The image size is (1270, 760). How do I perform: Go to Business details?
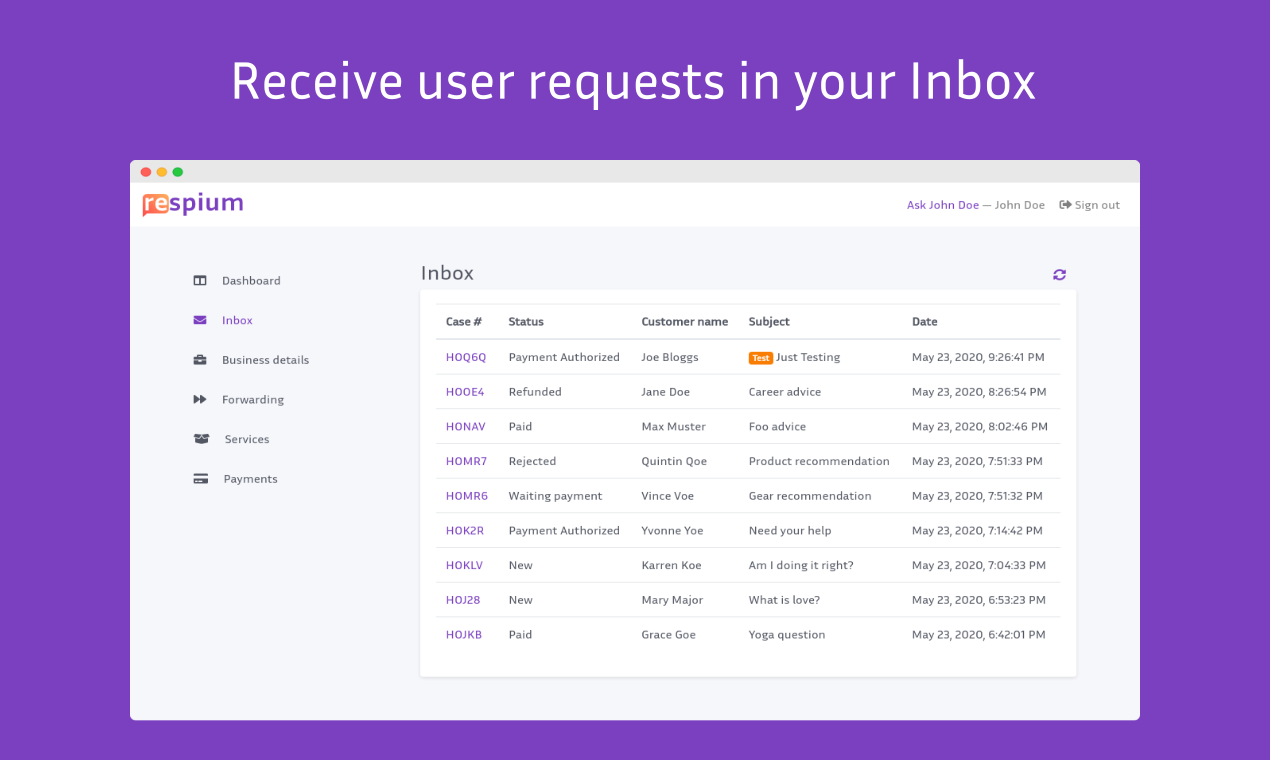tap(265, 360)
